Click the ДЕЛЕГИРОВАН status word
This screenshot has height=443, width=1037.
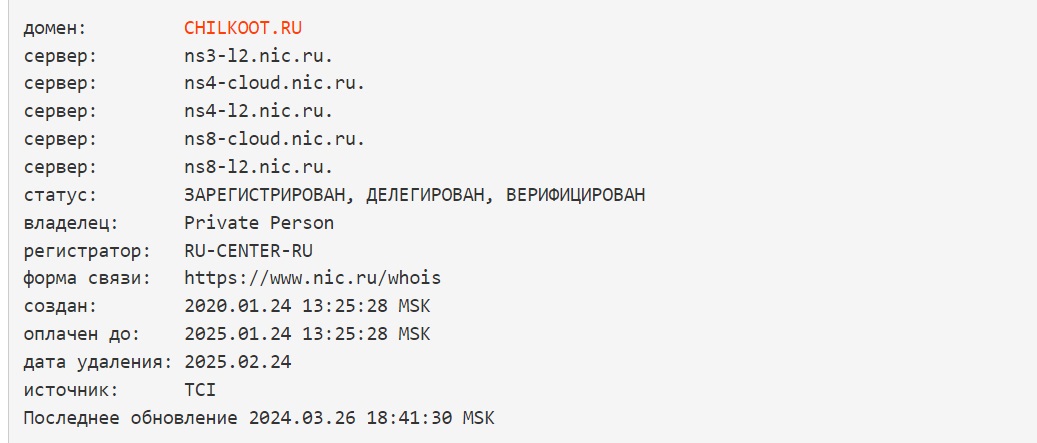pyautogui.click(x=426, y=195)
